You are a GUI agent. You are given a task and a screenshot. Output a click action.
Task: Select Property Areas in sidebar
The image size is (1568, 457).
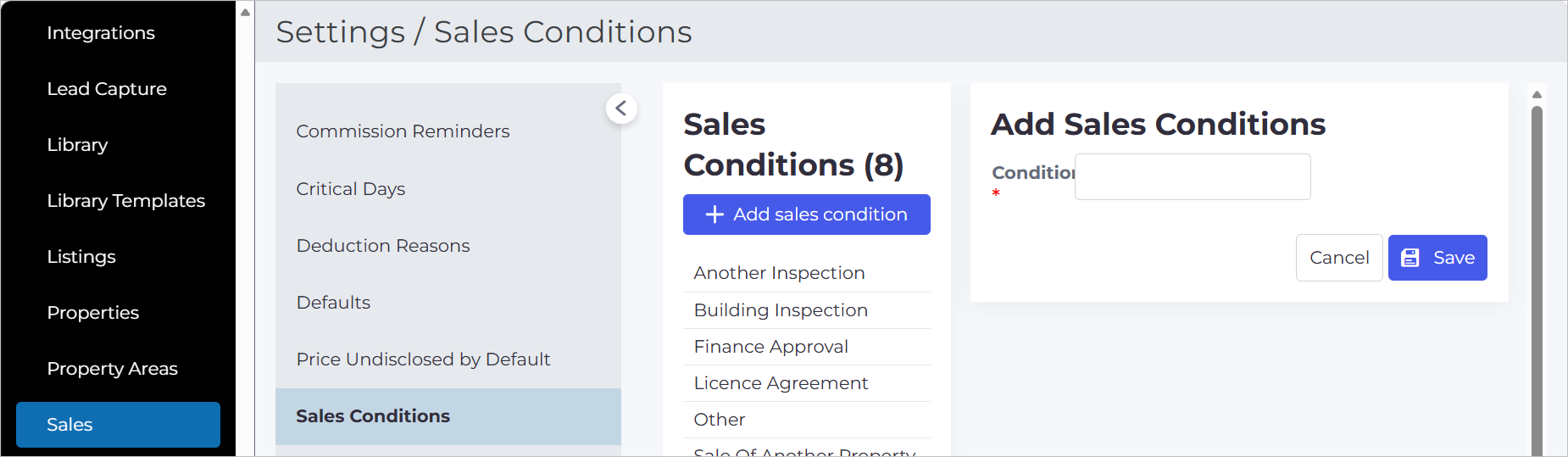(x=113, y=369)
